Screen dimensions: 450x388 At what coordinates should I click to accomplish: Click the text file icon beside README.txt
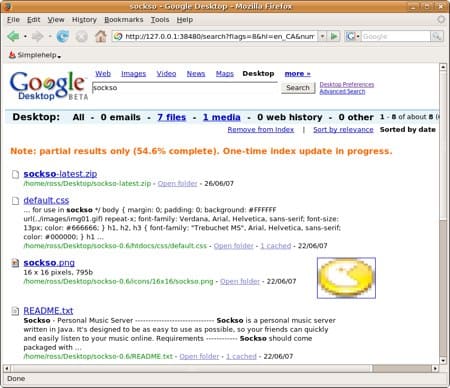(15, 311)
